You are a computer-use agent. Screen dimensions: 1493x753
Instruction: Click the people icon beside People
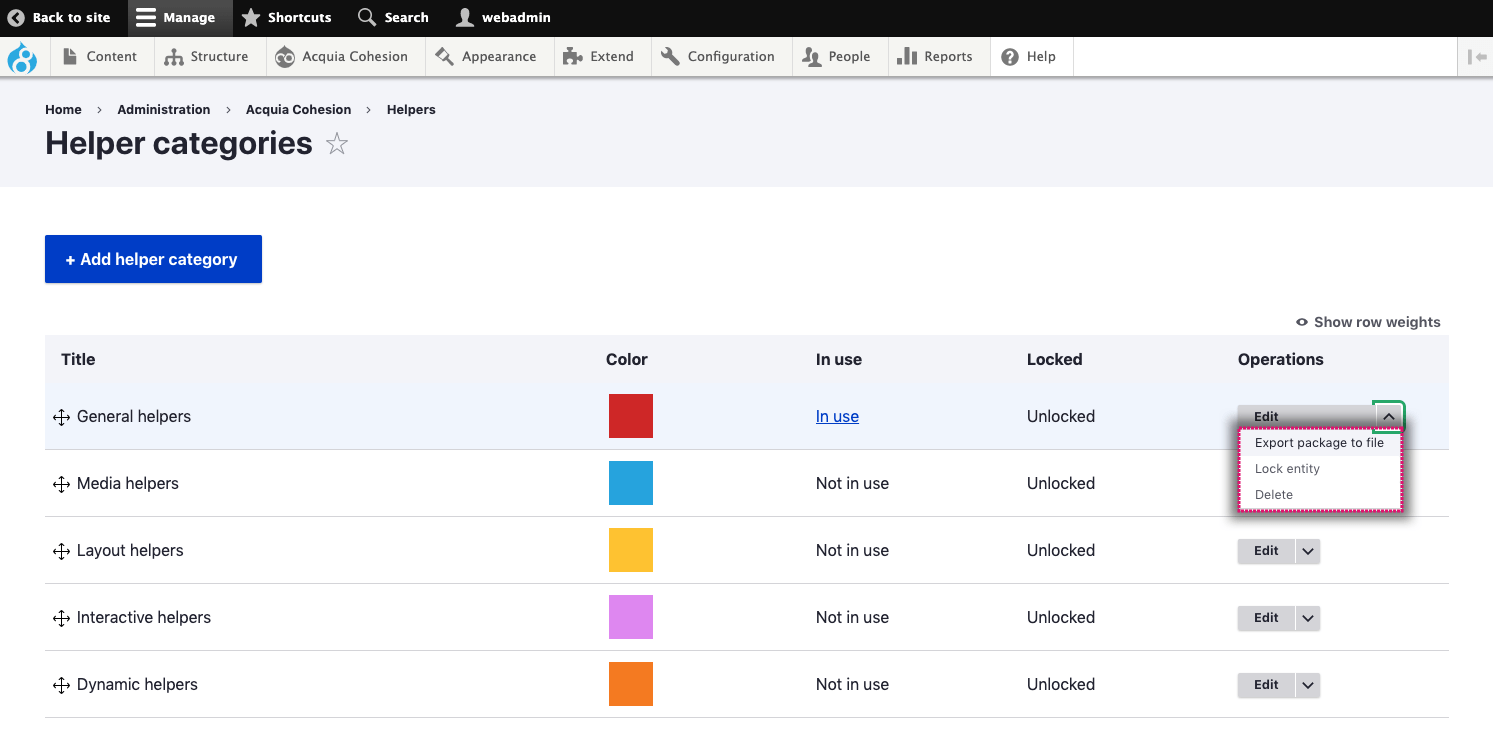coord(811,57)
